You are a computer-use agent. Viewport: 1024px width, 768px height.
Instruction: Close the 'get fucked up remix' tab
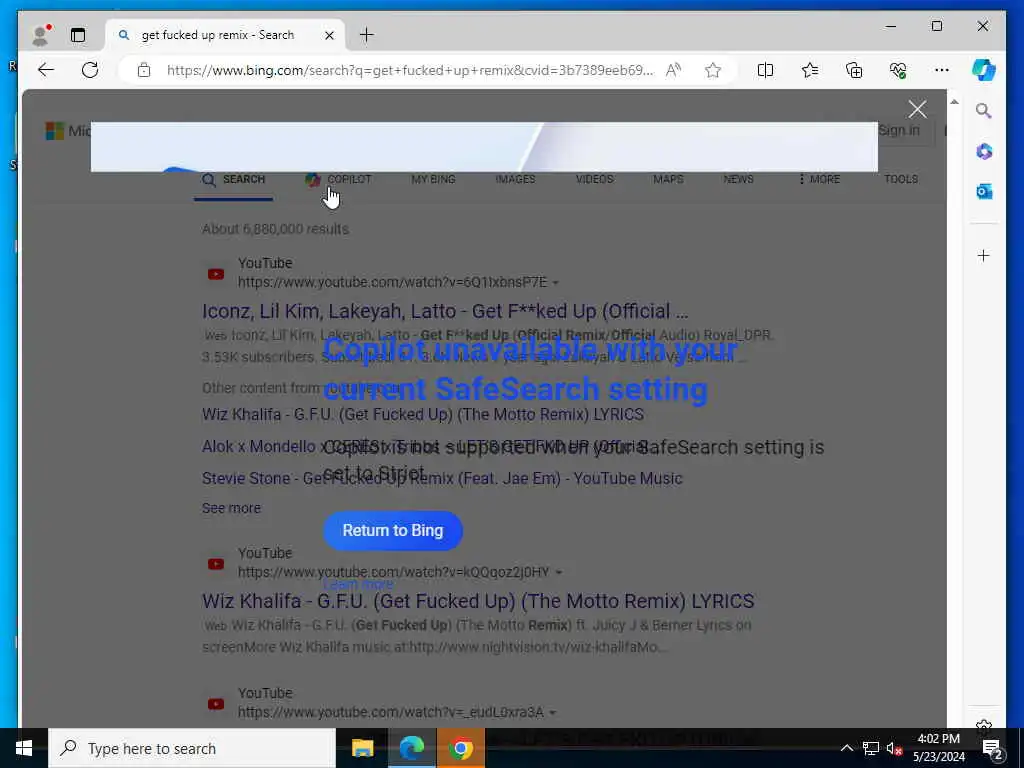[x=330, y=35]
